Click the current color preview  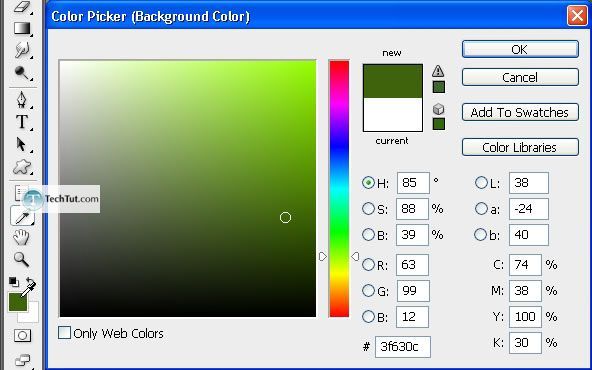coord(393,114)
